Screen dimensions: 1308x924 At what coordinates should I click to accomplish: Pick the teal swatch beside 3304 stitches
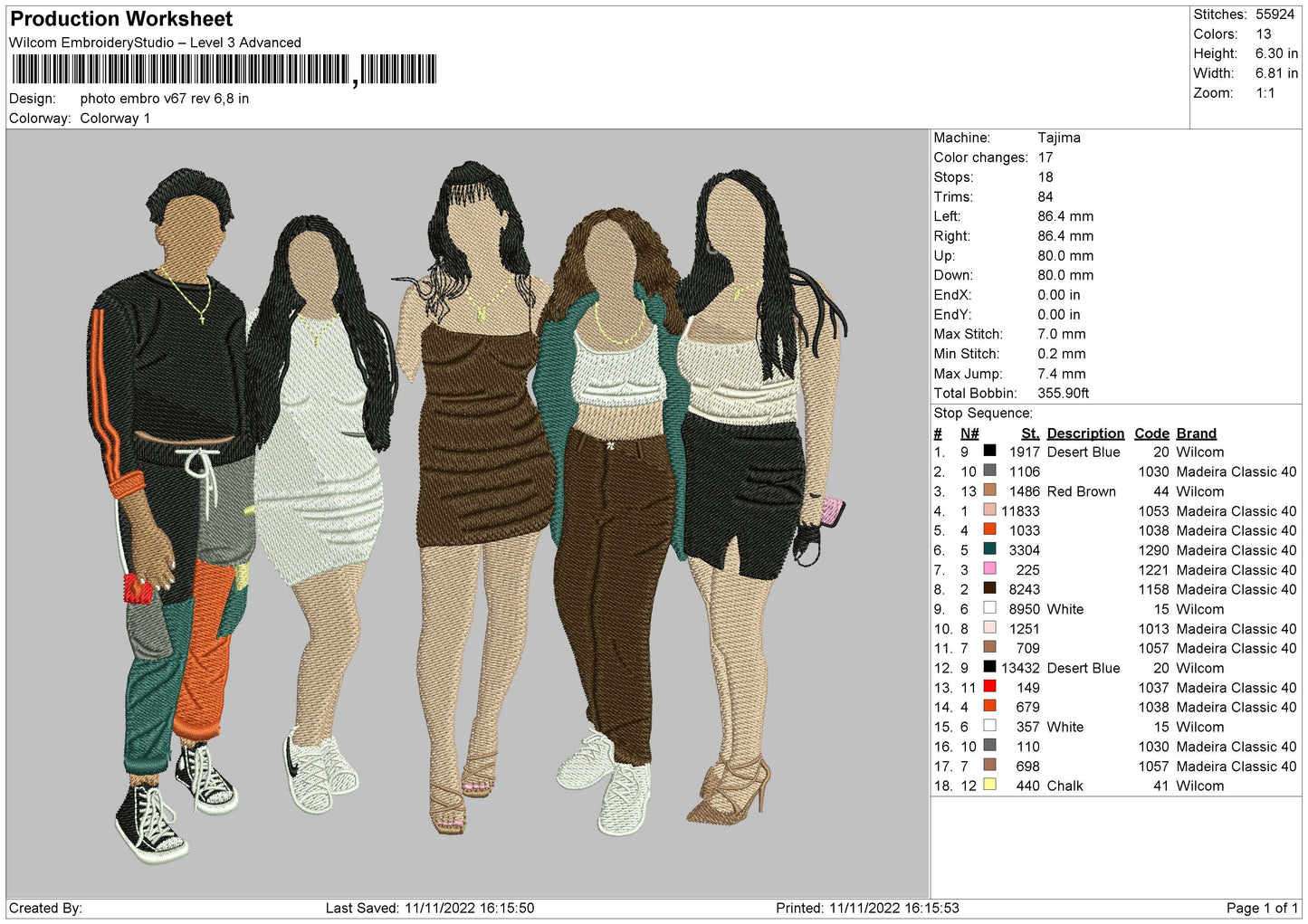(989, 549)
